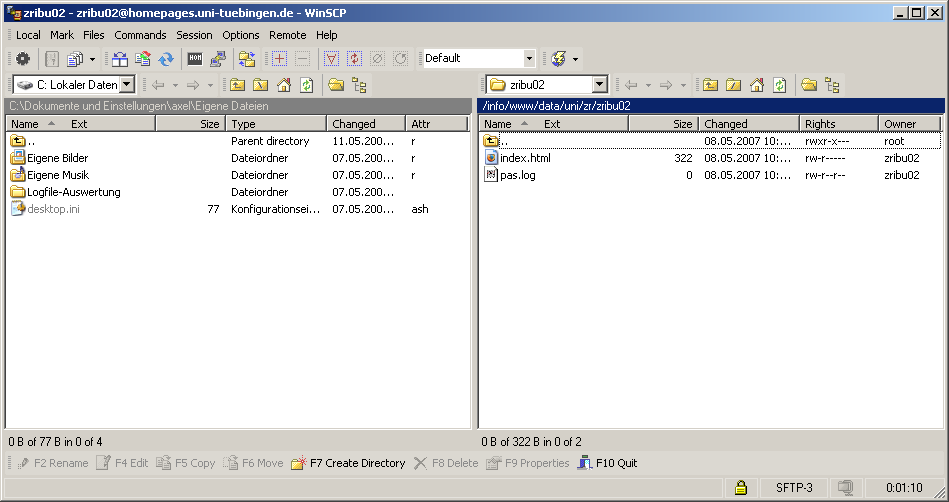Screen dimensions: 949x502
Task: Click the F7 Create Directory button
Action: coord(348,463)
